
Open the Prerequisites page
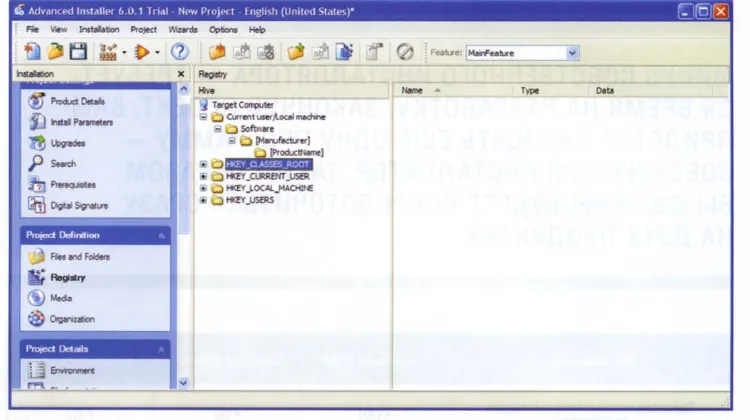point(62,185)
